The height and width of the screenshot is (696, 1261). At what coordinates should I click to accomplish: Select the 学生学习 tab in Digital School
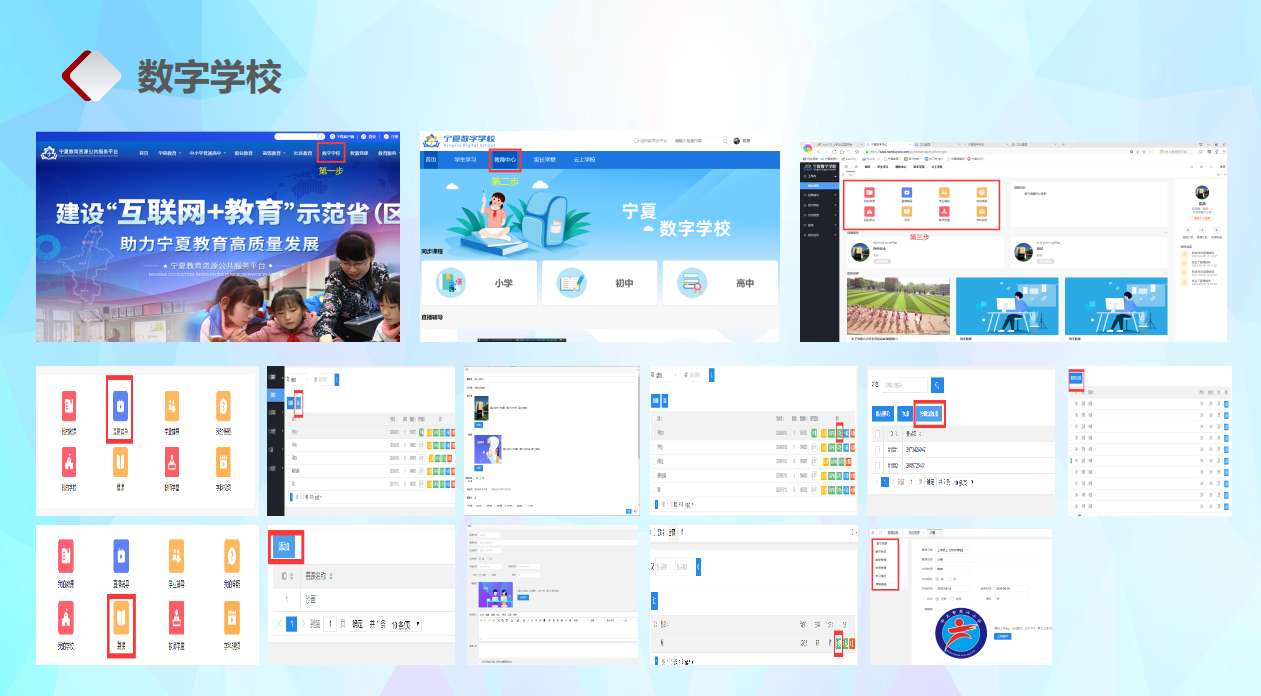[x=466, y=160]
